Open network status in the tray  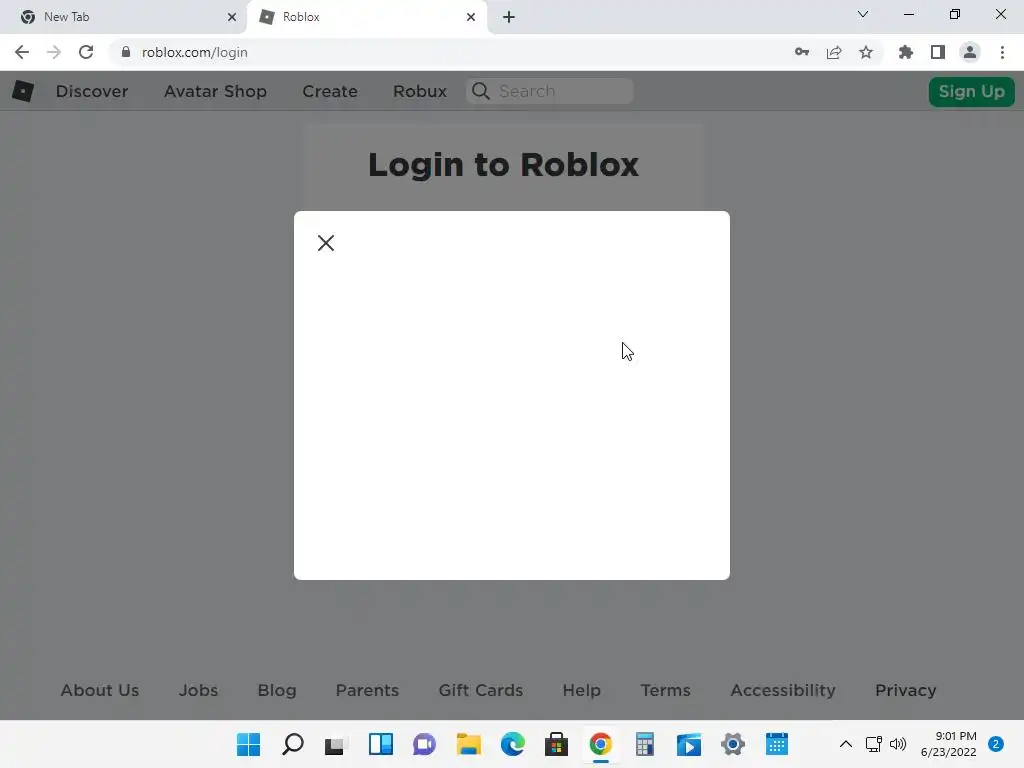tap(874, 744)
